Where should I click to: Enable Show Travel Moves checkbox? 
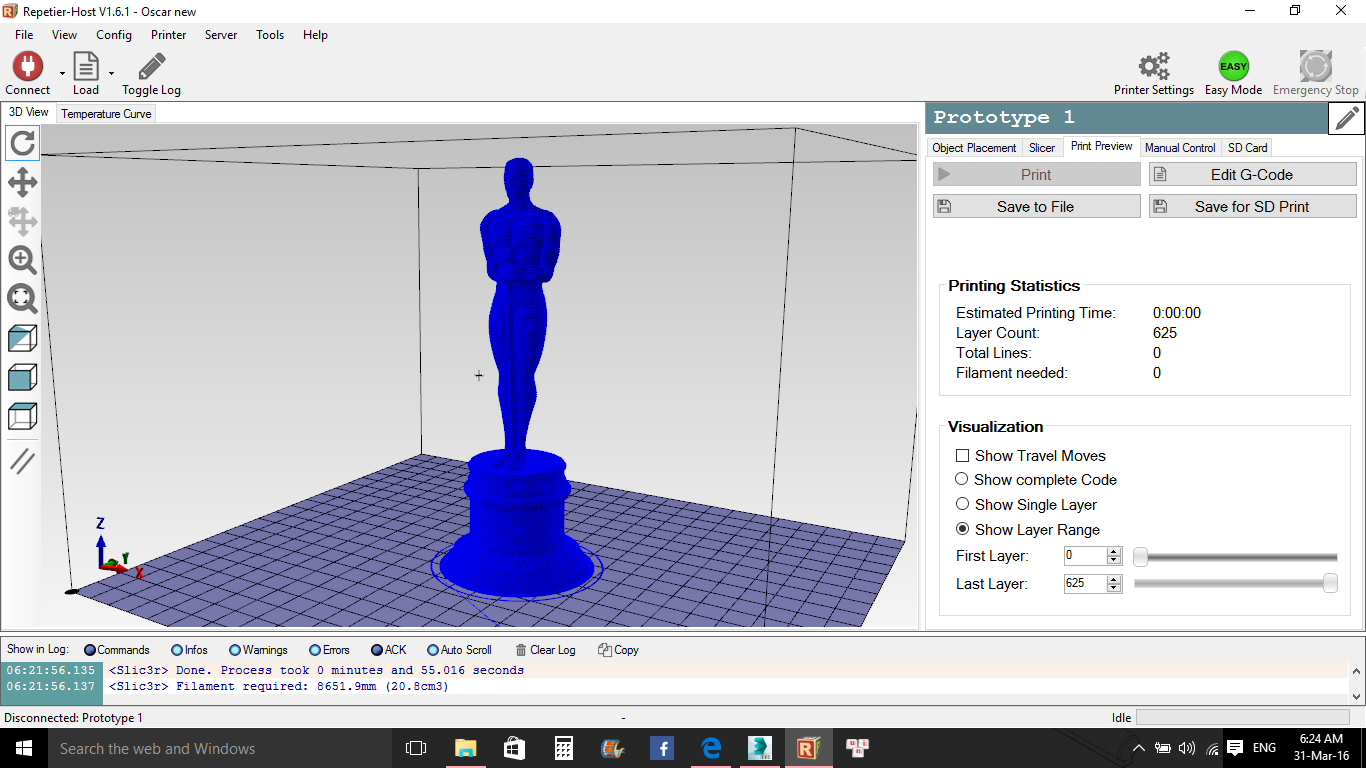click(962, 455)
